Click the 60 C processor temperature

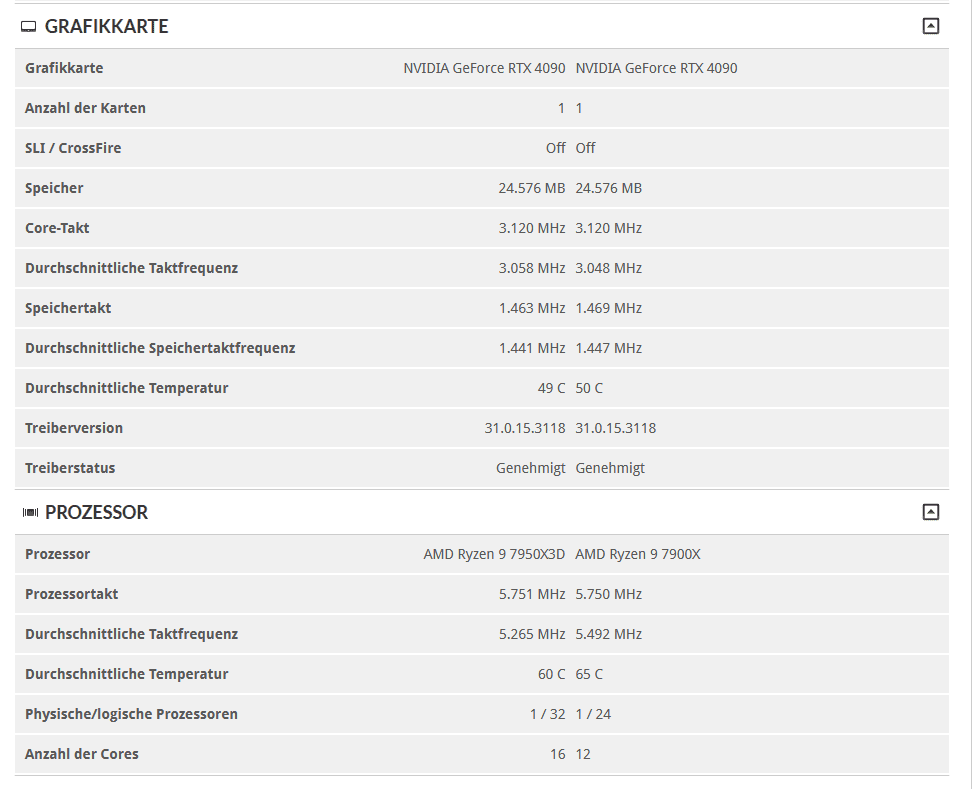pyautogui.click(x=552, y=674)
